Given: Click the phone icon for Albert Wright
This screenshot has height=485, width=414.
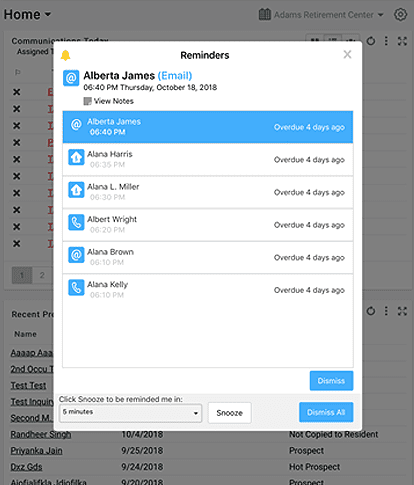Looking at the screenshot, I should (76, 222).
